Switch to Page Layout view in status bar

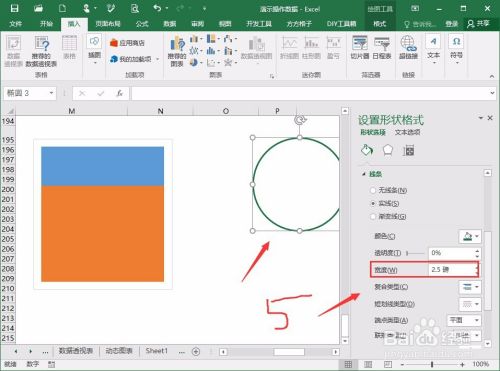pyautogui.click(x=368, y=364)
